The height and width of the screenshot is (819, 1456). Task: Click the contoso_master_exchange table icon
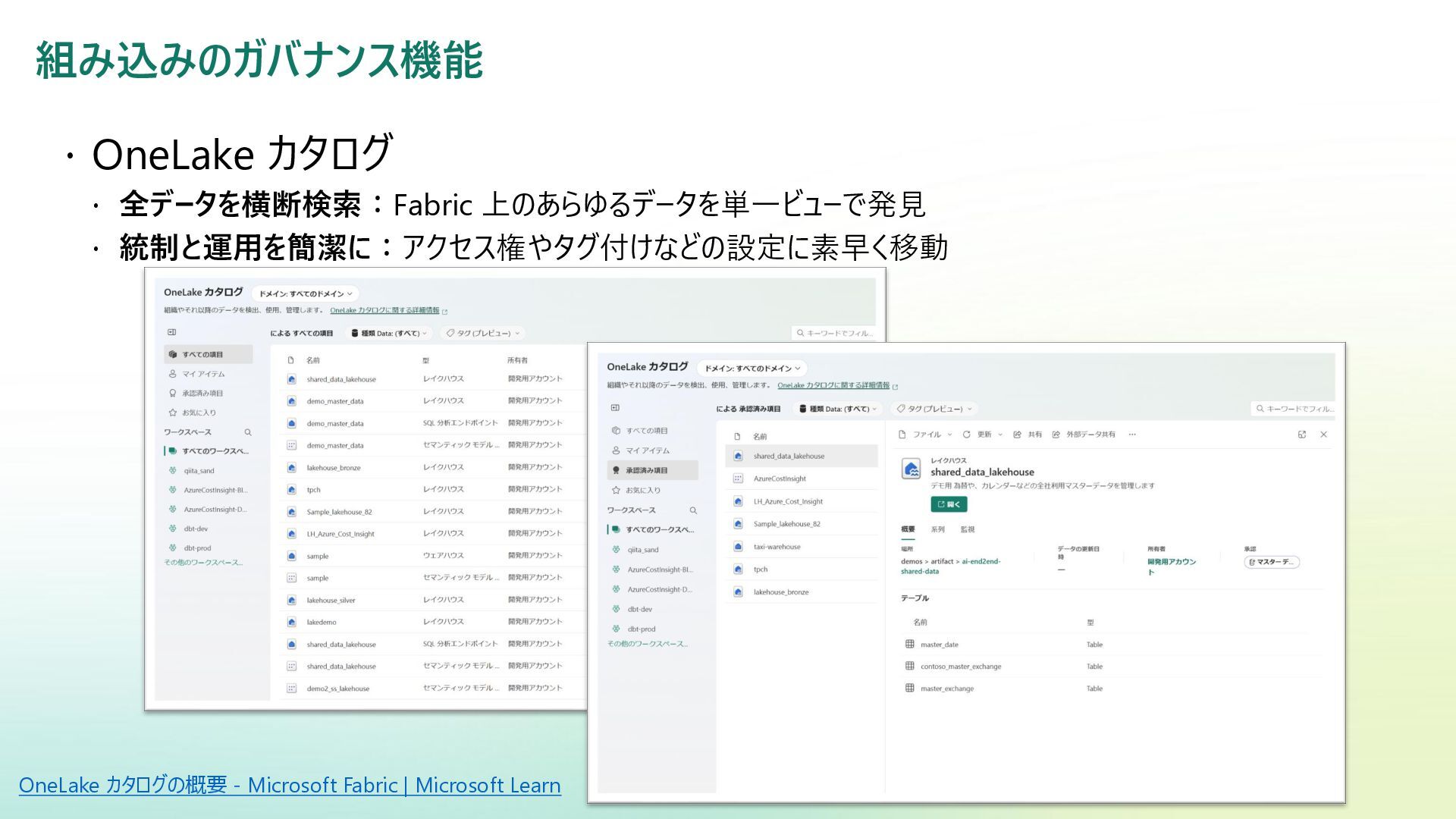tap(909, 666)
